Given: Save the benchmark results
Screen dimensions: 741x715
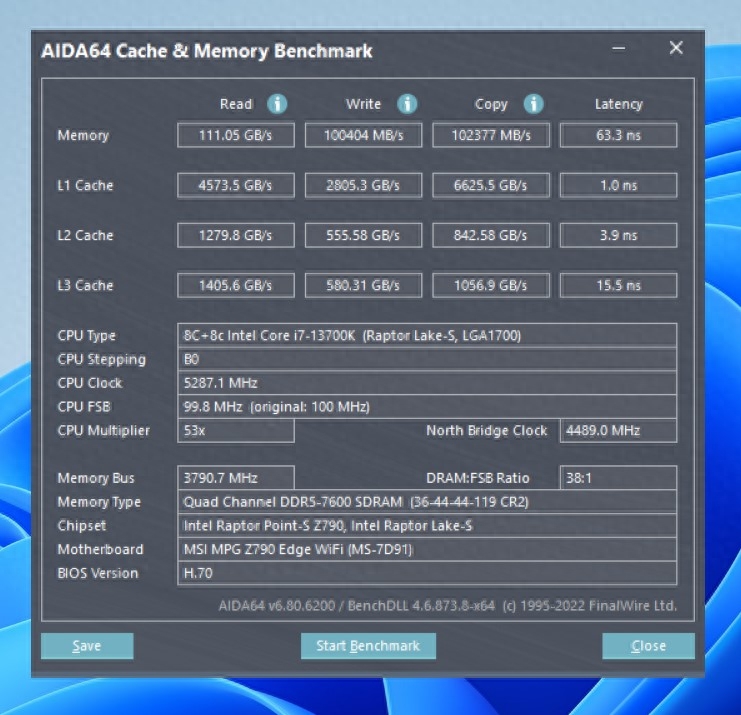Looking at the screenshot, I should coord(87,646).
